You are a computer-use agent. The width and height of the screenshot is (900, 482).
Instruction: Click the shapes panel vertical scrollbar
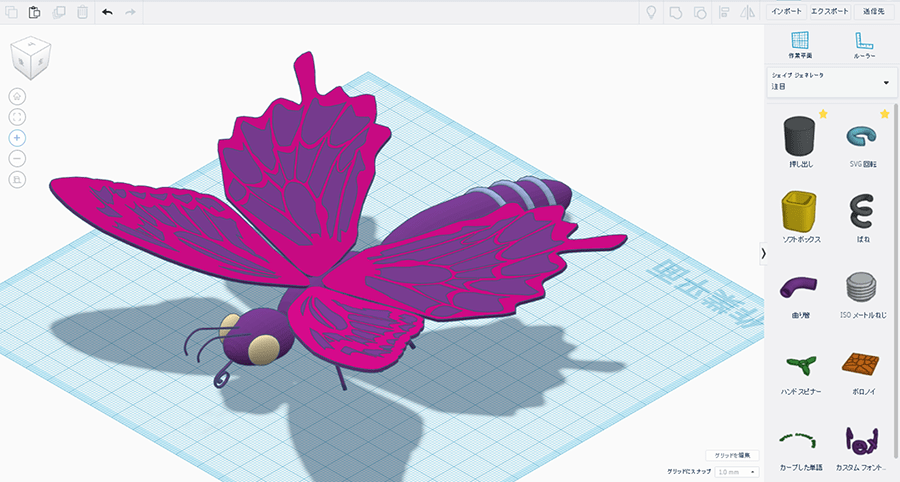click(897, 281)
